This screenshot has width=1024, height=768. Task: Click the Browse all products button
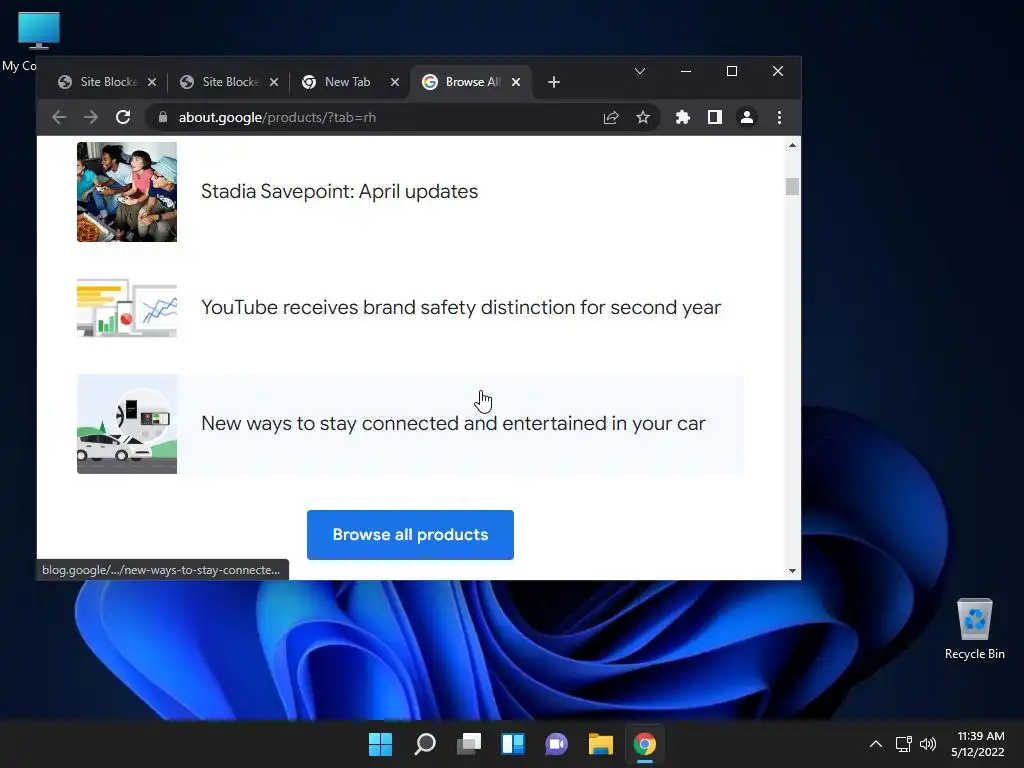click(410, 535)
